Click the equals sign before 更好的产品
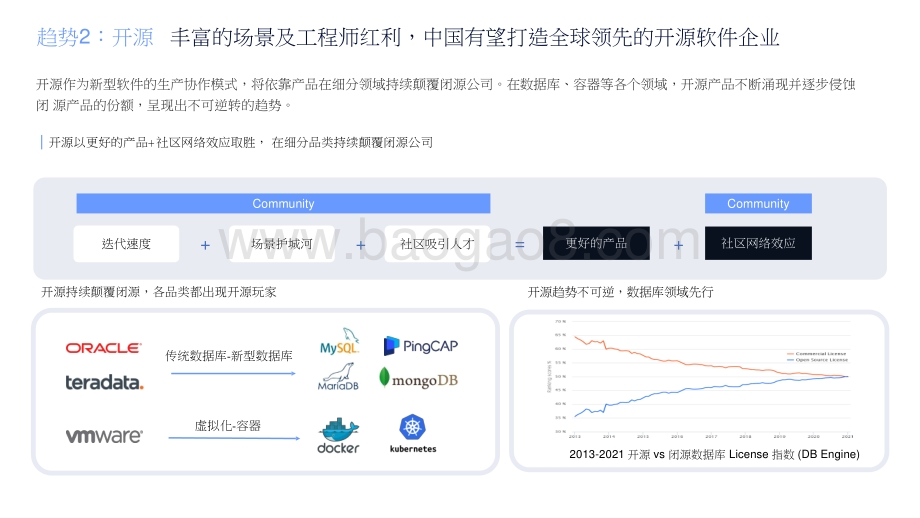The height and width of the screenshot is (518, 920). point(520,245)
